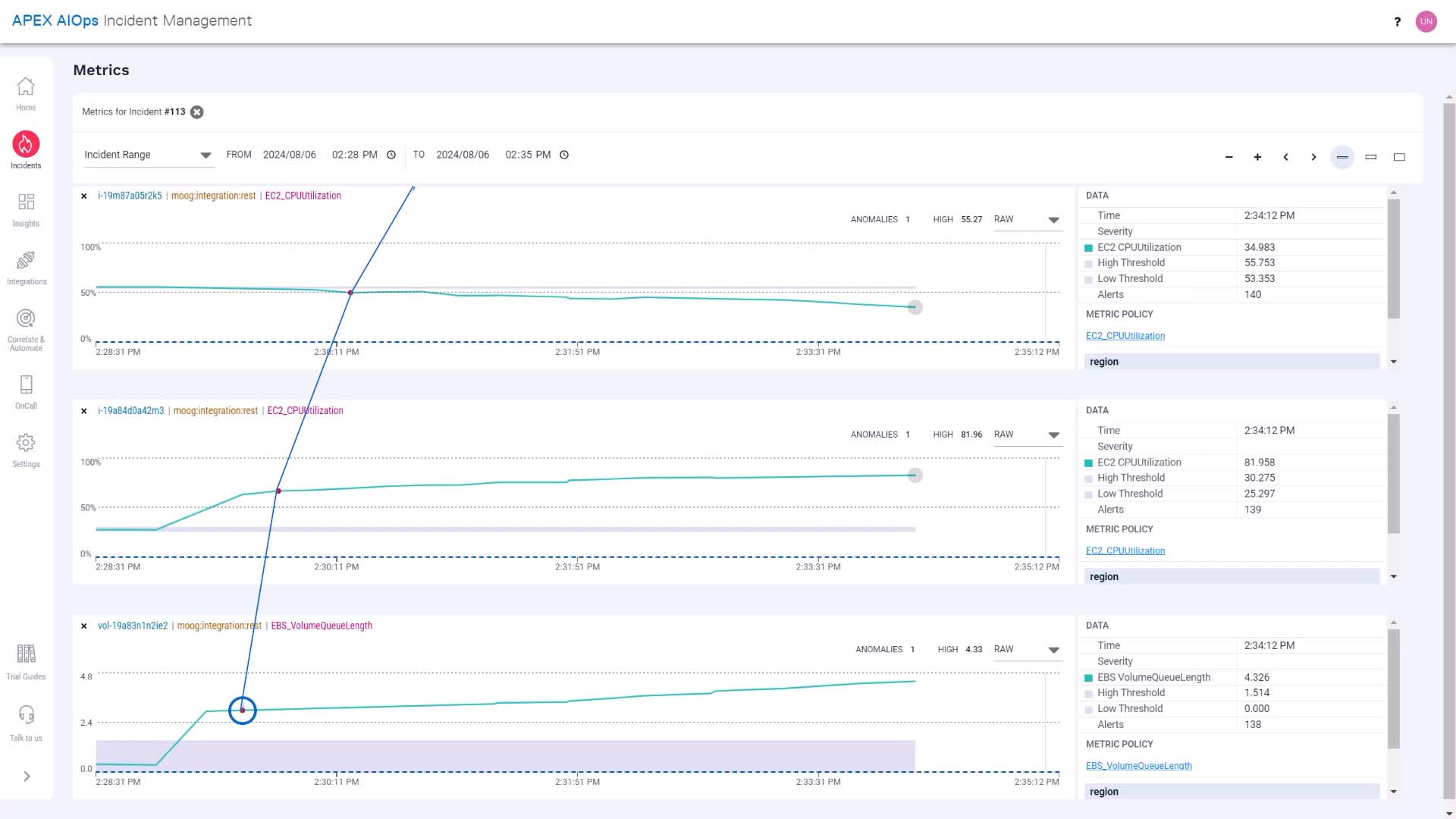The height and width of the screenshot is (819, 1456).
Task: Click TO date 2024/08/06 field
Action: (x=463, y=155)
